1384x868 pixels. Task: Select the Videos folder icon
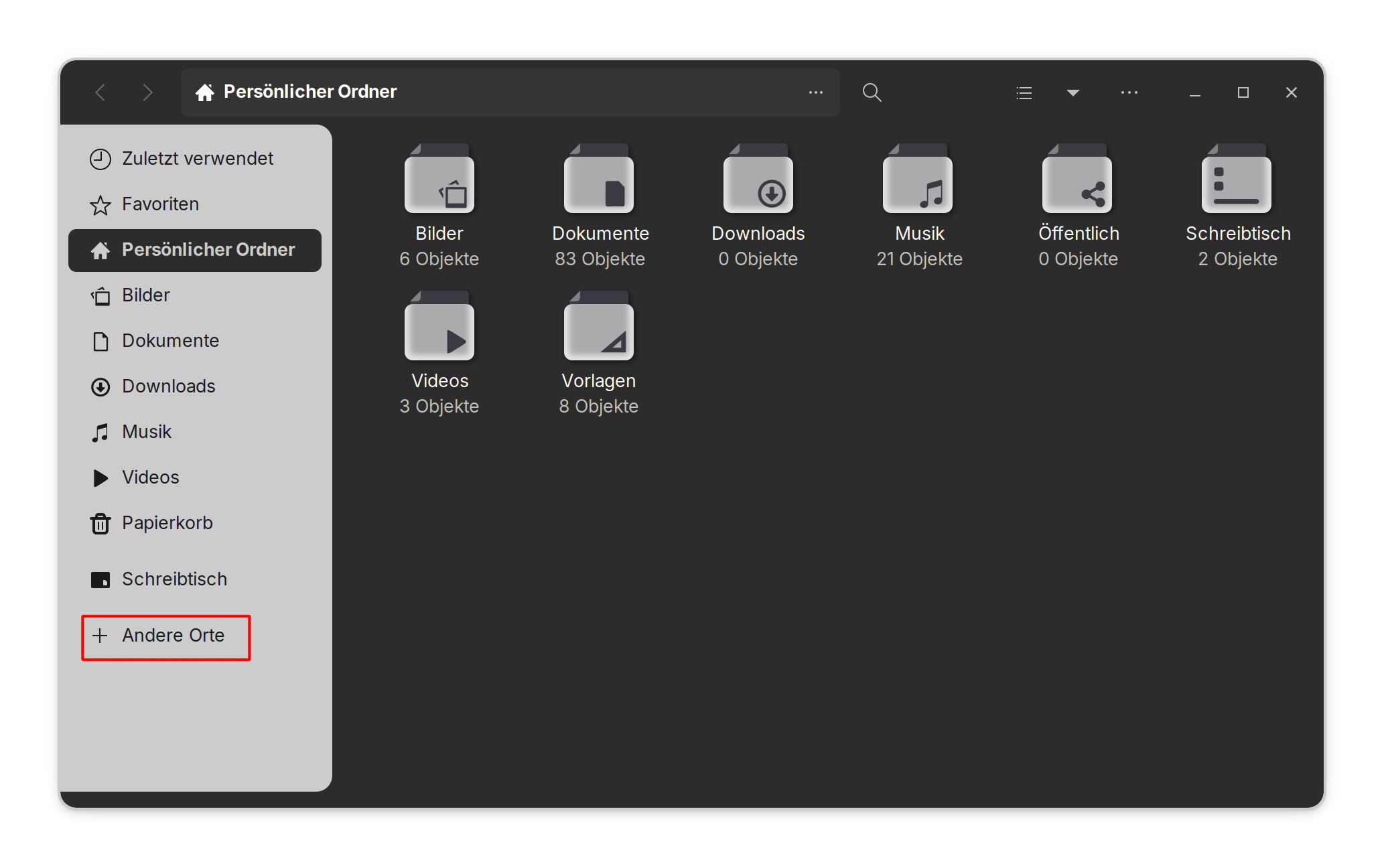point(439,326)
